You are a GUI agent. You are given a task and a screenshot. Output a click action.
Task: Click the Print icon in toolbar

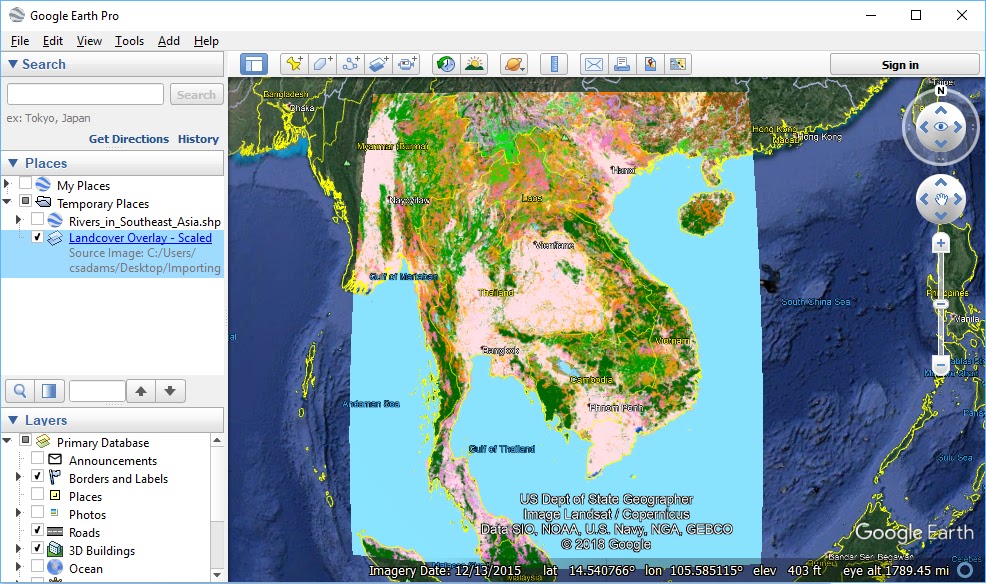click(x=622, y=64)
